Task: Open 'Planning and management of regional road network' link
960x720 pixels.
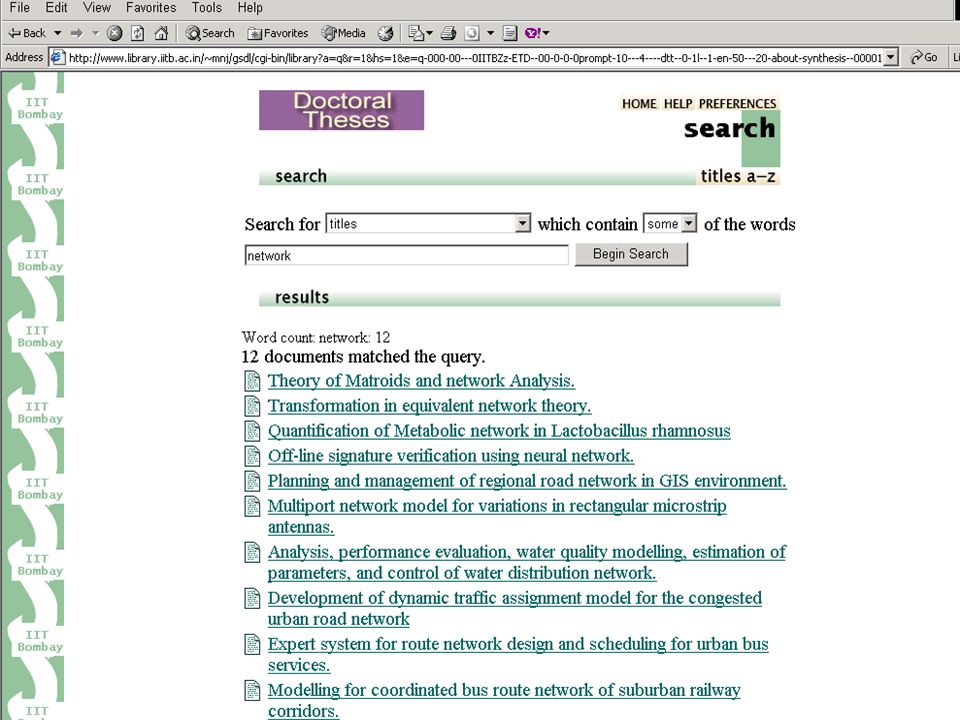Action: [527, 481]
